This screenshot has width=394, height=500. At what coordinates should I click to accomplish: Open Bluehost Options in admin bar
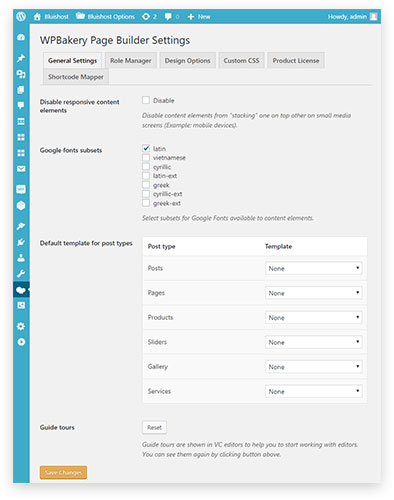105,16
